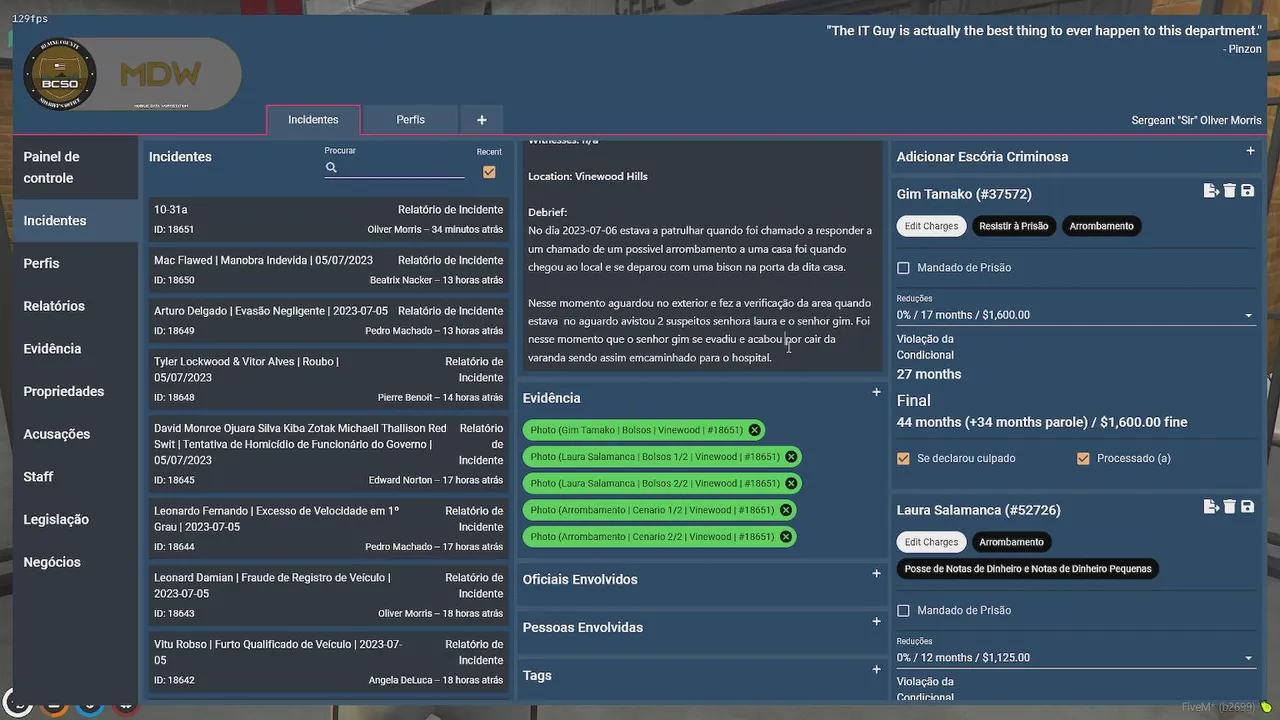Uncheck Se declarou culpado for Gim Tamako

(x=903, y=459)
